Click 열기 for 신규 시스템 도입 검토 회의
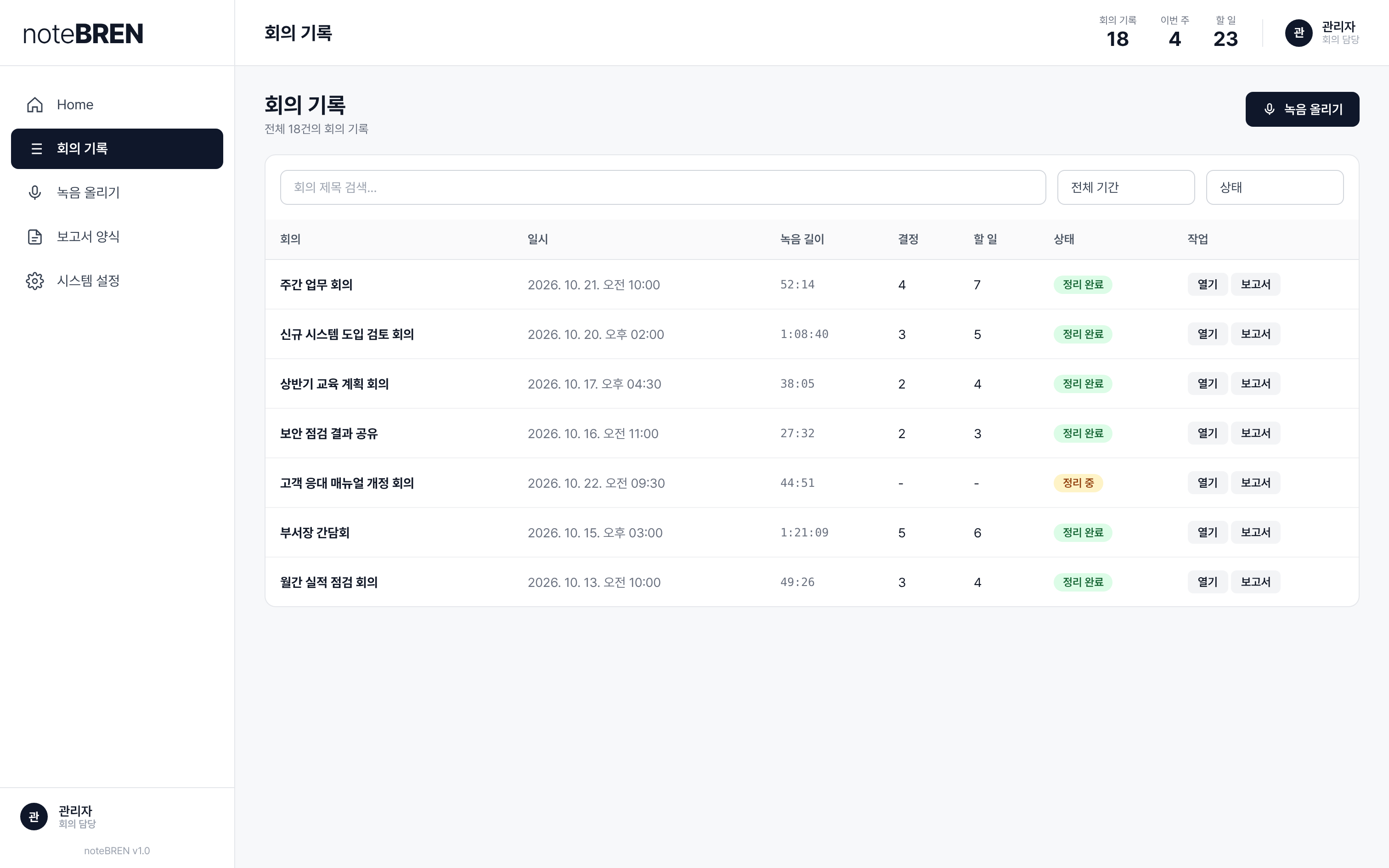This screenshot has width=1389, height=868. tap(1207, 334)
